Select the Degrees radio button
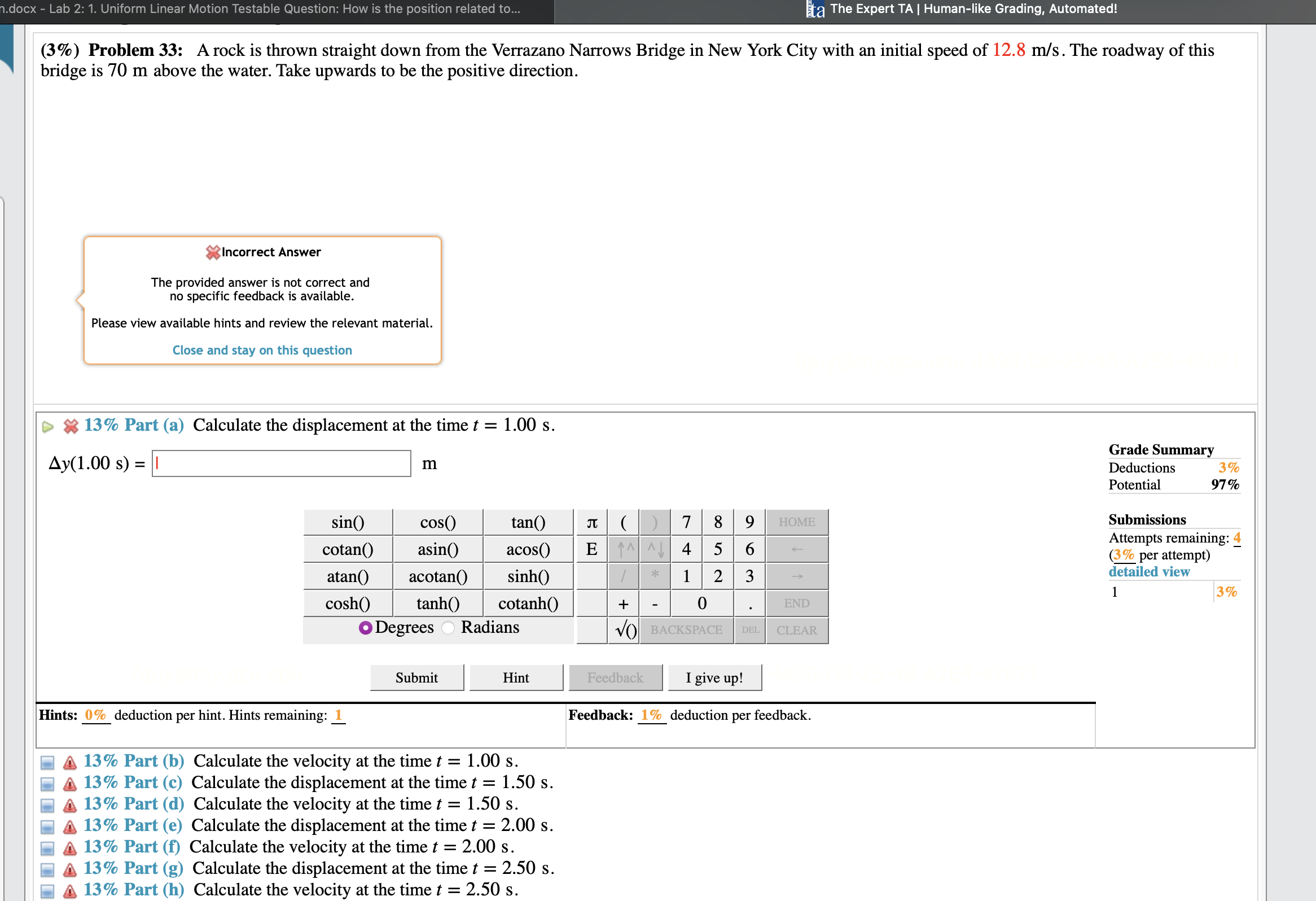Screen dimensions: 1316x901 pos(365,627)
